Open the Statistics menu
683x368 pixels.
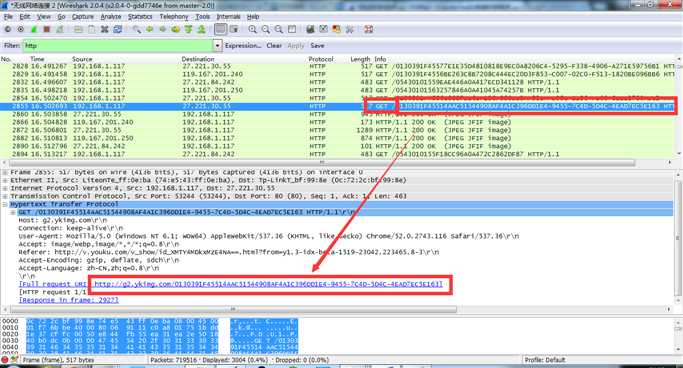coord(140,17)
